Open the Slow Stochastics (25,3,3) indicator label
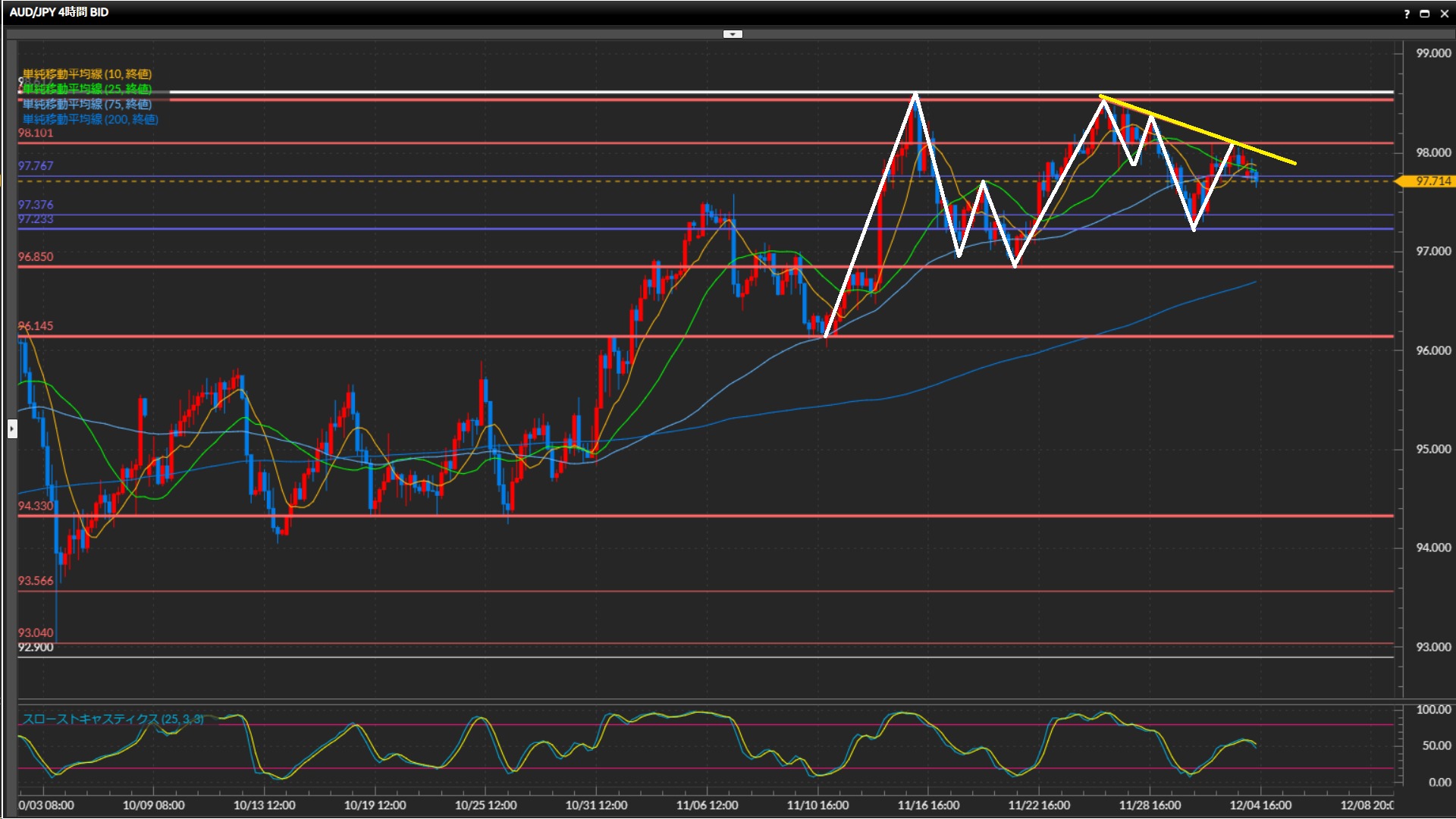This screenshot has height=819, width=1456. tap(112, 718)
